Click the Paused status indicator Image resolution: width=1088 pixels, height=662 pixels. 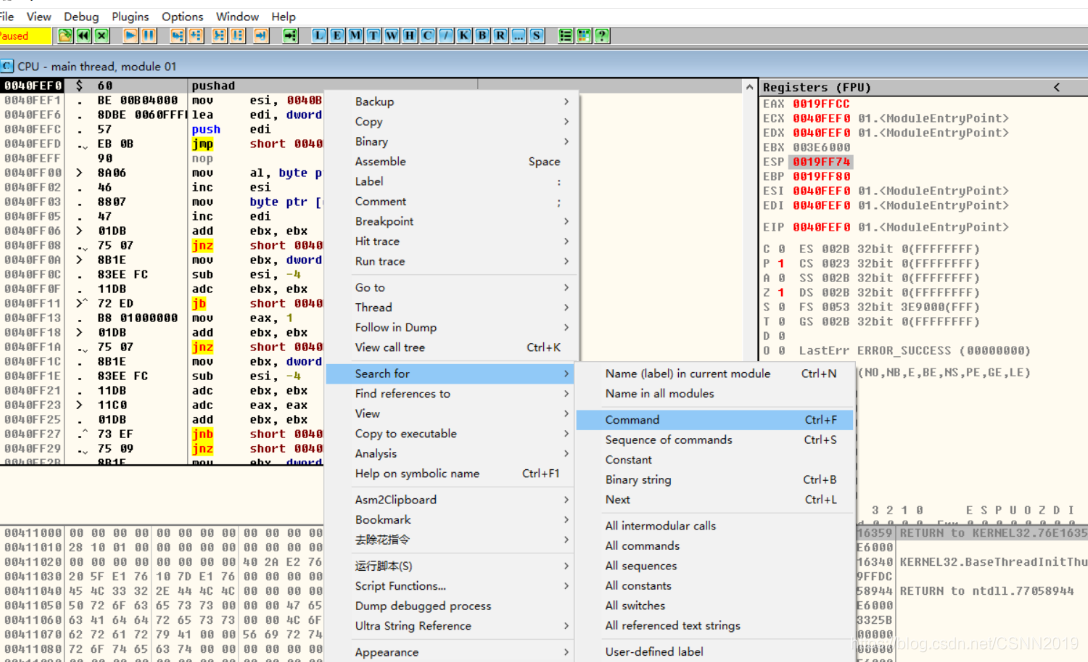(x=24, y=36)
